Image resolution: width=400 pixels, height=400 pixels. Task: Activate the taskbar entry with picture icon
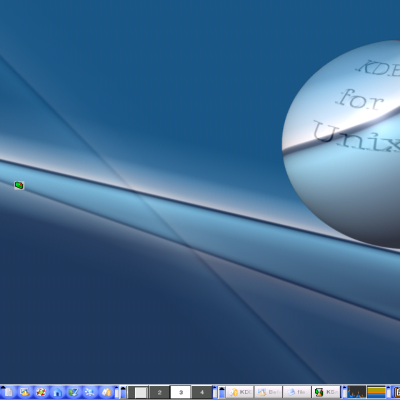(x=268, y=392)
